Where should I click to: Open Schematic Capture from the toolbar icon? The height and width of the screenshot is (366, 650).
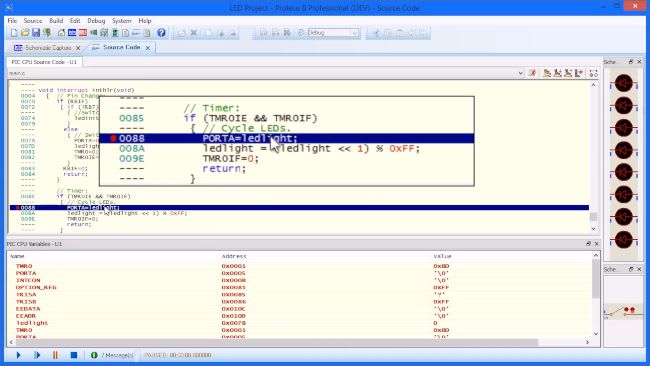[x=72, y=33]
